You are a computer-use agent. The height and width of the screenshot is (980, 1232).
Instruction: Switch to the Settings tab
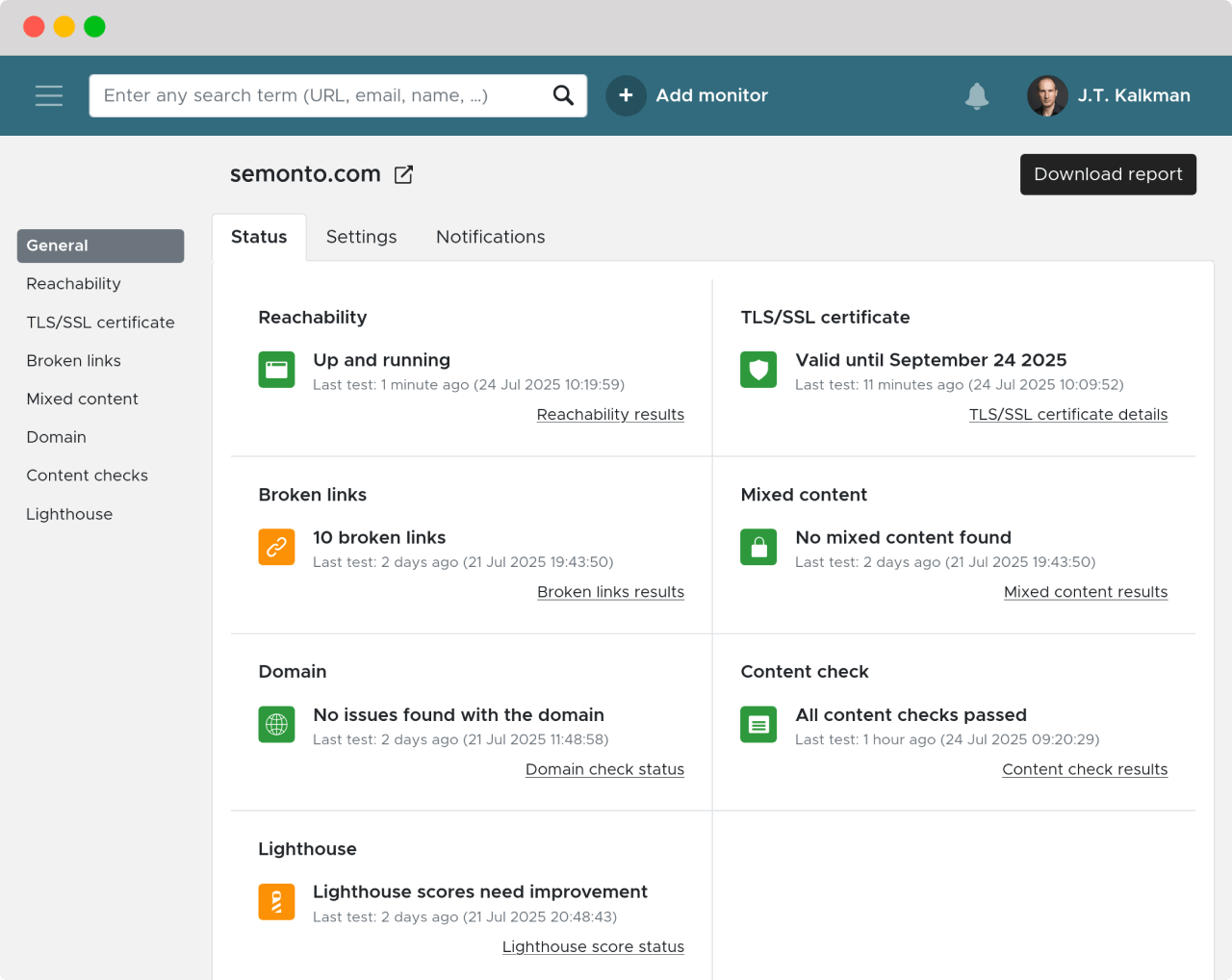click(x=361, y=237)
